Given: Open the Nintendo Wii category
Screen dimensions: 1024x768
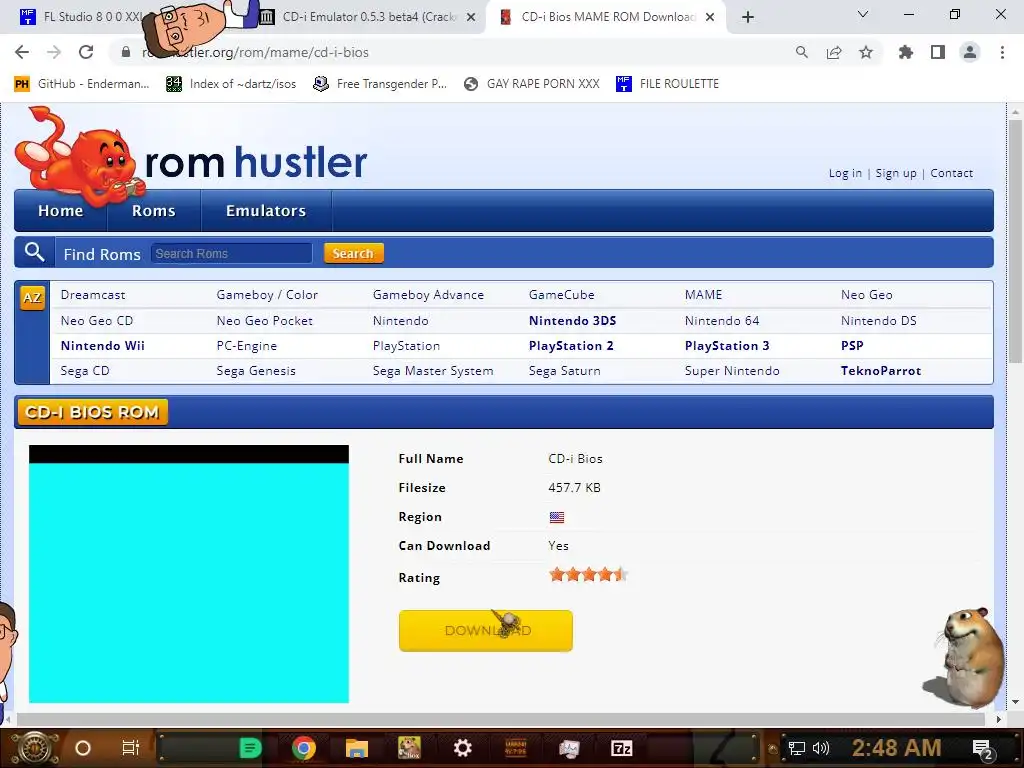Looking at the screenshot, I should pos(103,345).
